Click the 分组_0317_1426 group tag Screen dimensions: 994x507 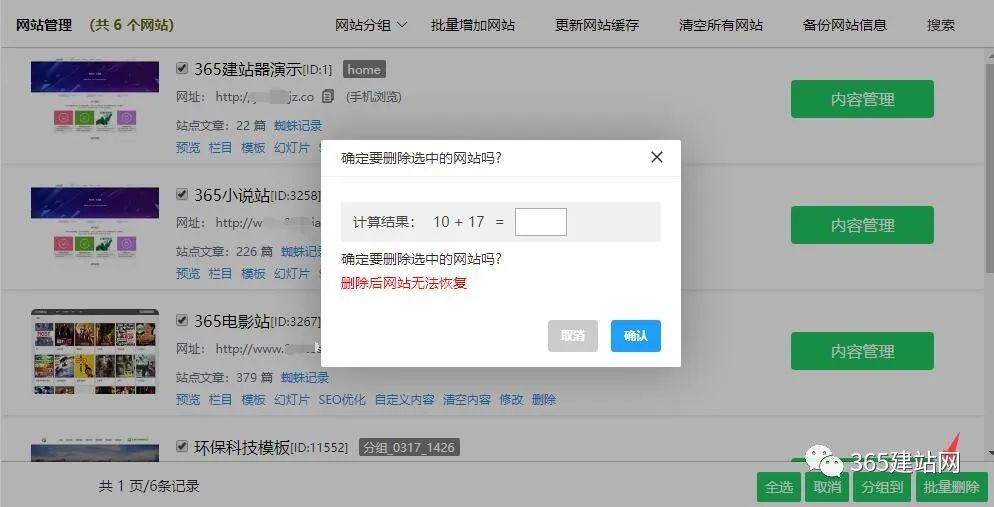pos(410,447)
